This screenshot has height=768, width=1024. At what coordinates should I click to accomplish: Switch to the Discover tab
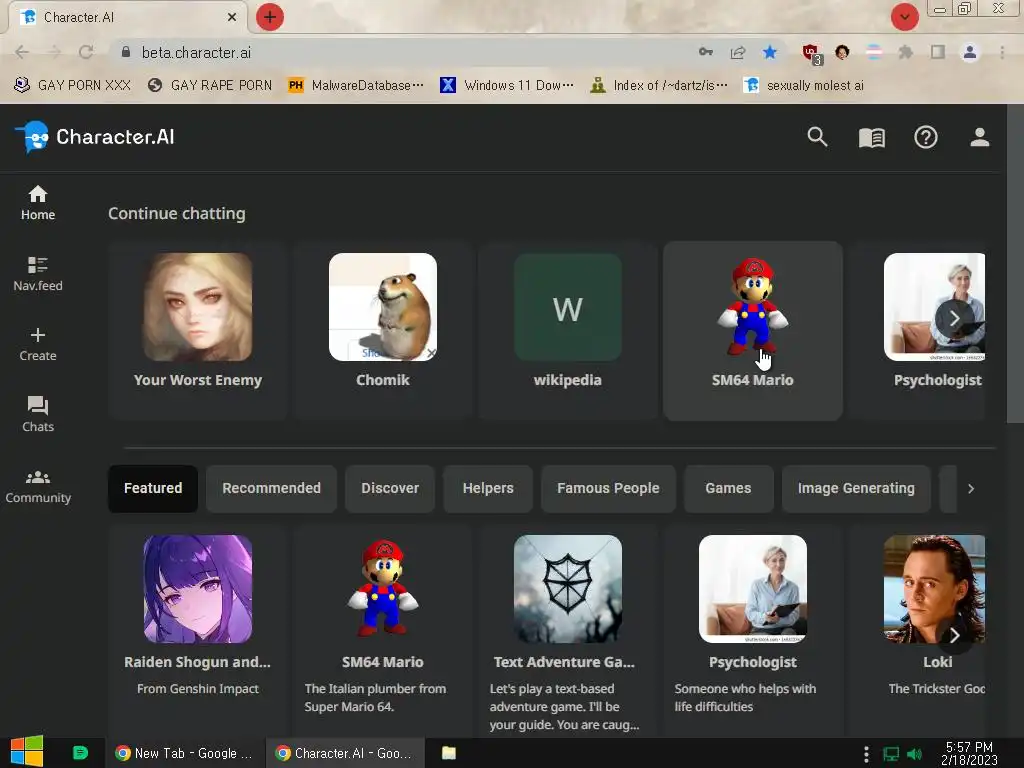tap(390, 488)
